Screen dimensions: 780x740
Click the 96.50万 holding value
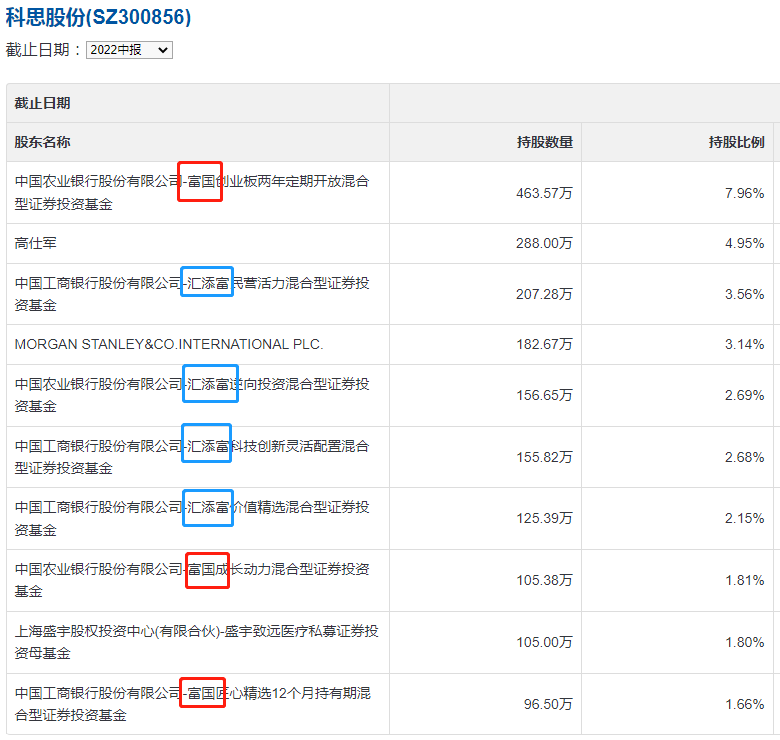[548, 704]
